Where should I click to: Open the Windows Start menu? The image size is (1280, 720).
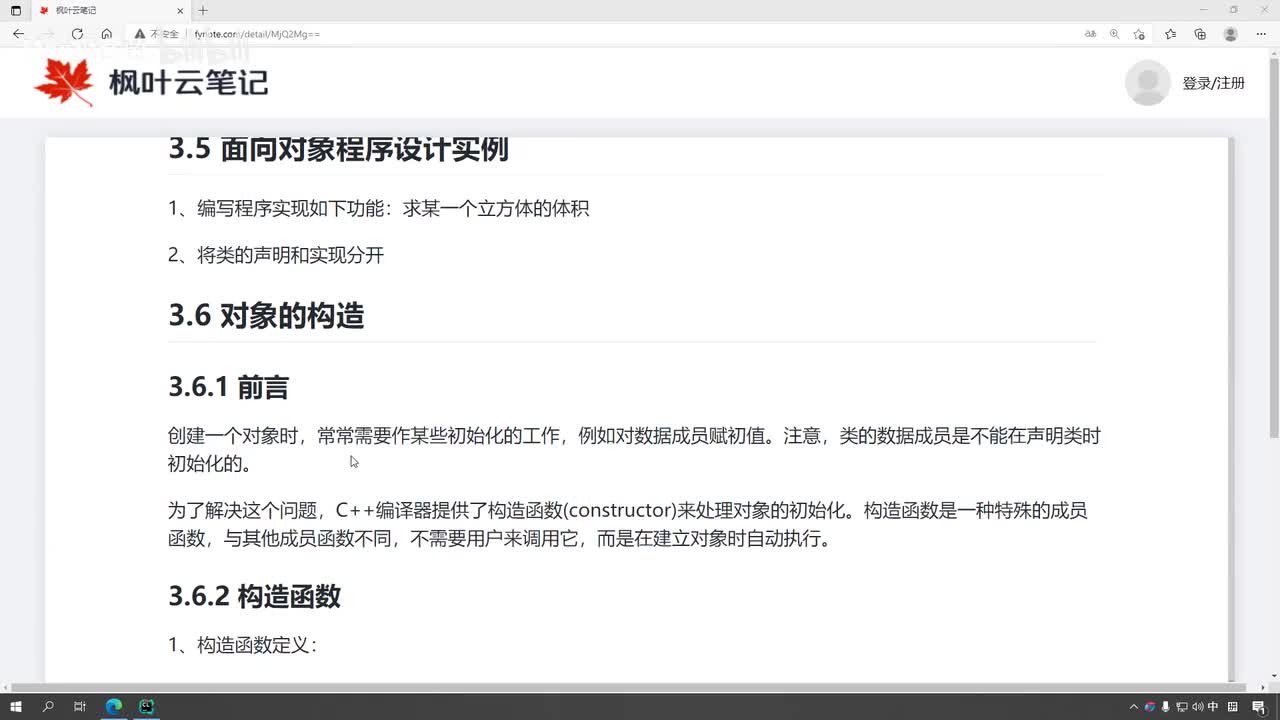point(16,707)
